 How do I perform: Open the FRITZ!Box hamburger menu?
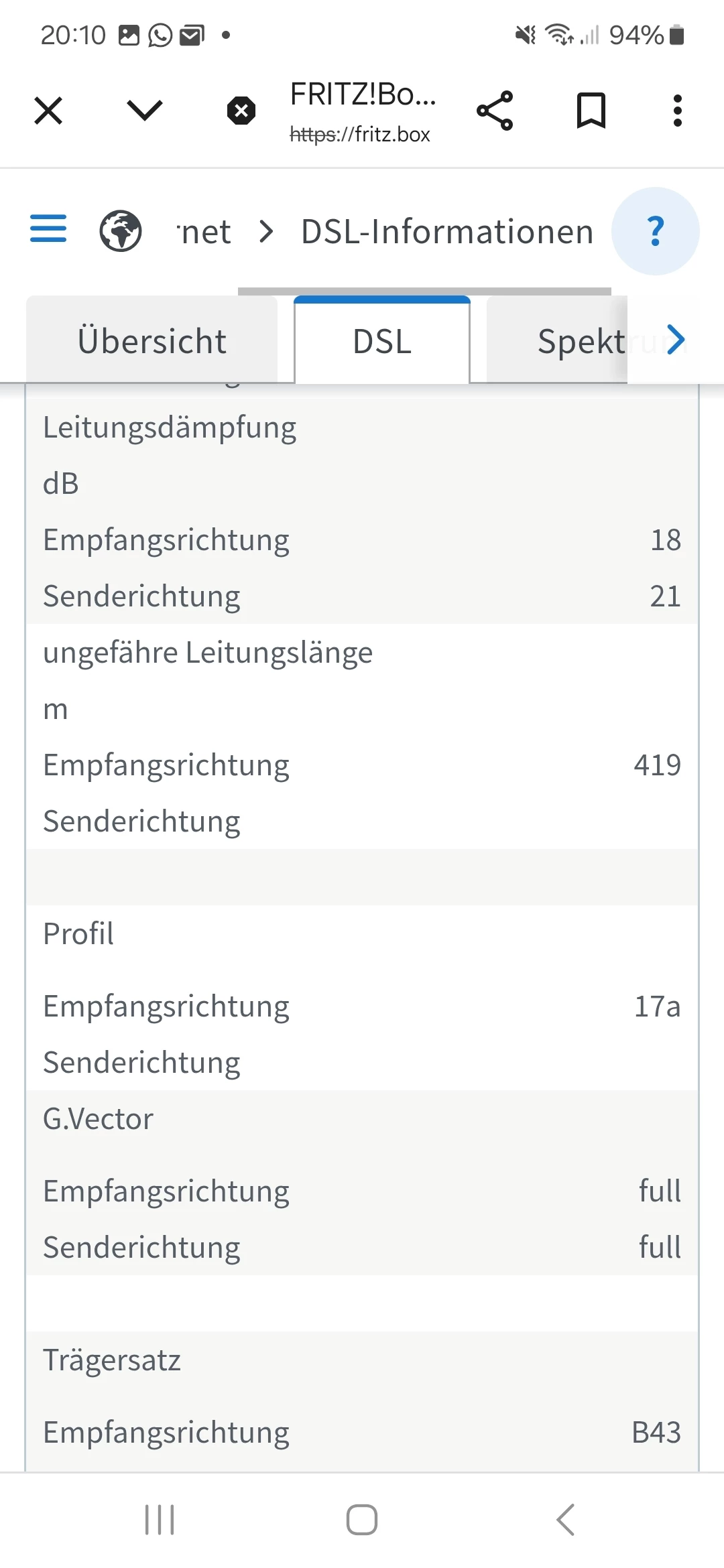[x=48, y=228]
